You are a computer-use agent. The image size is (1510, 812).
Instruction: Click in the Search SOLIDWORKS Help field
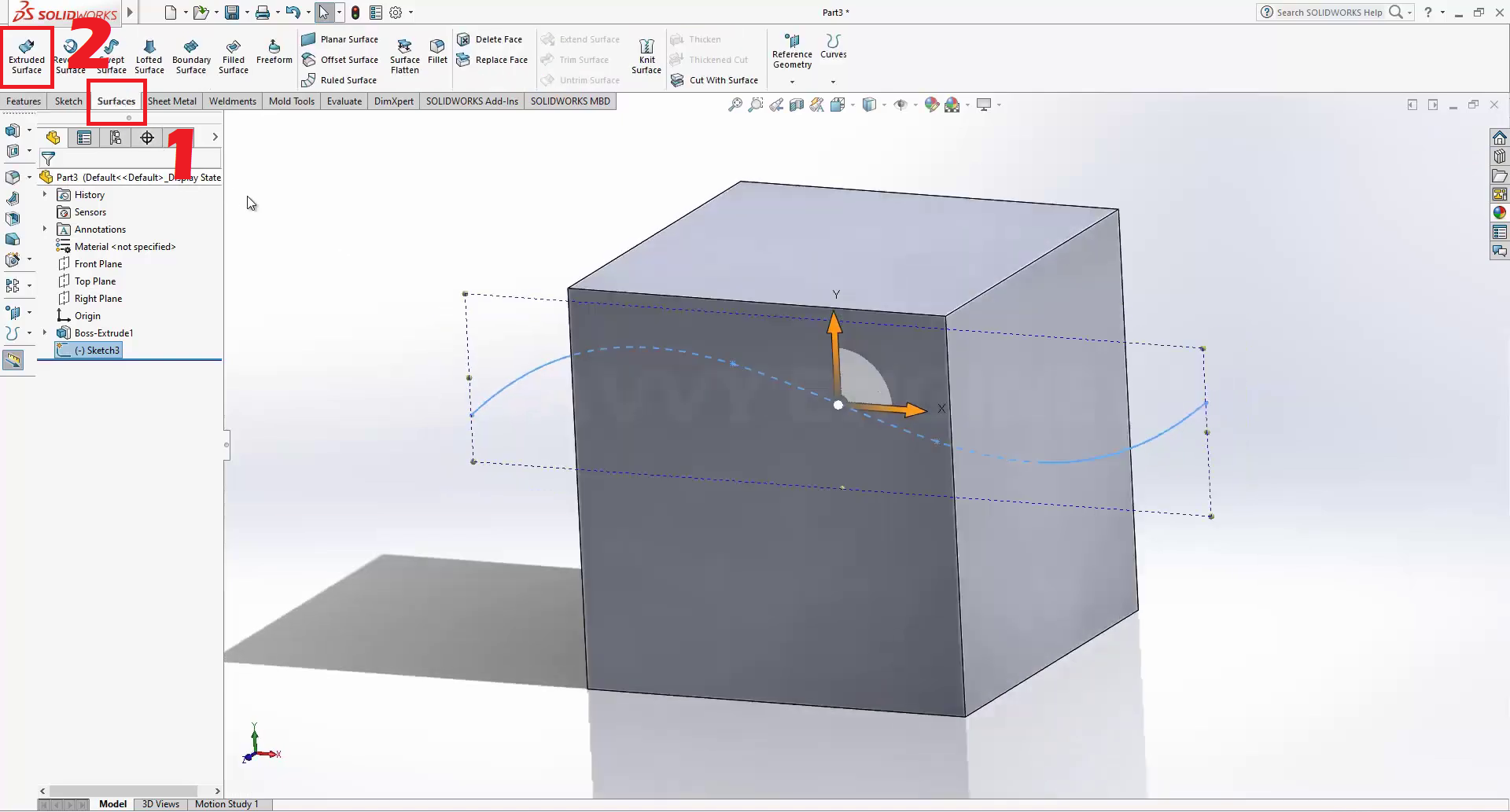coord(1329,13)
